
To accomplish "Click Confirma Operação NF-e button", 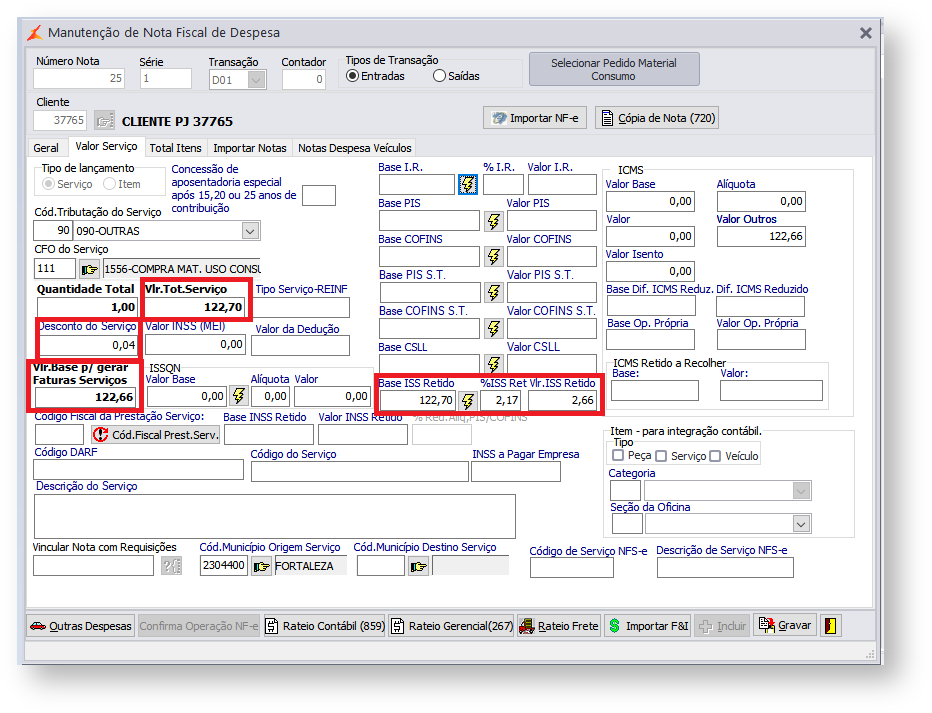I will (199, 626).
